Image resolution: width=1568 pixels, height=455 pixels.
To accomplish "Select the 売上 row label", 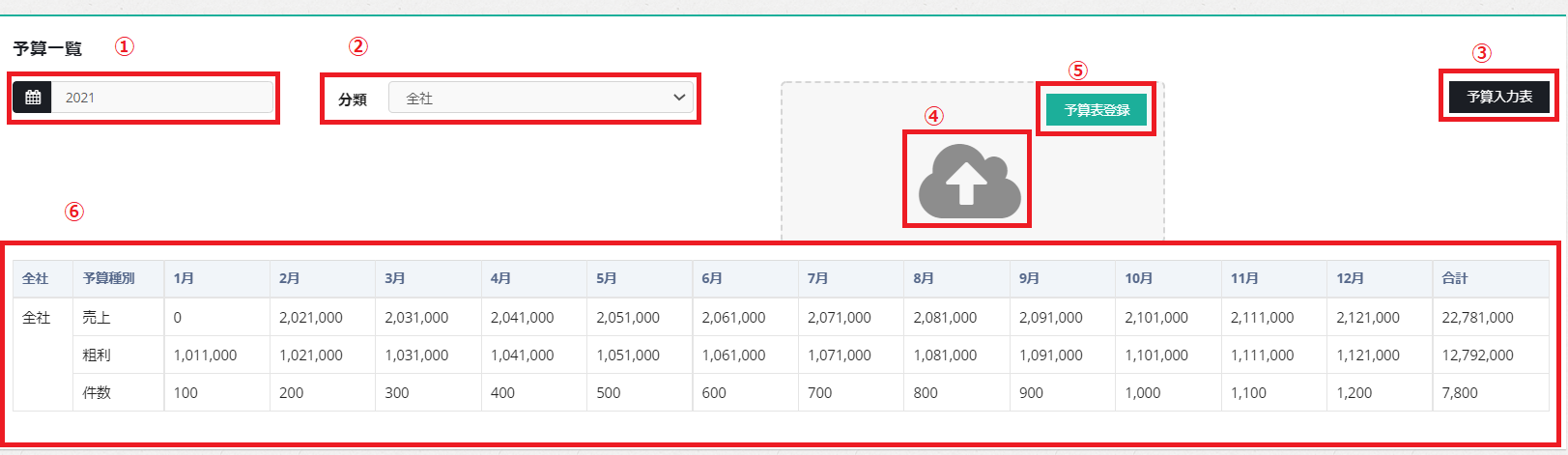I will [97, 317].
